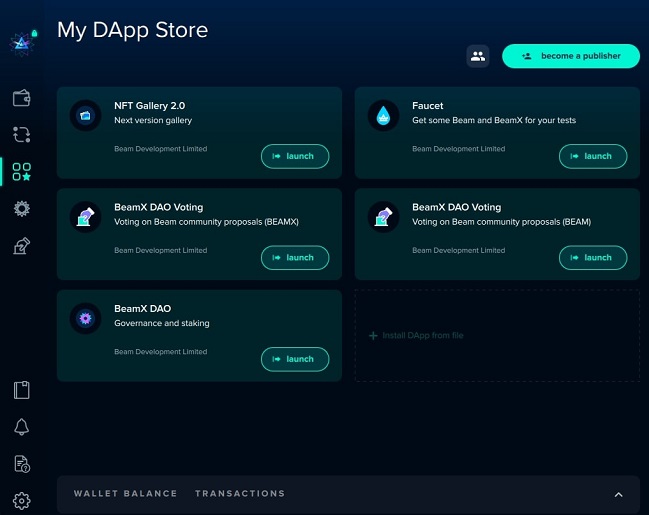Click the BeamX DAO app icon

(86, 318)
